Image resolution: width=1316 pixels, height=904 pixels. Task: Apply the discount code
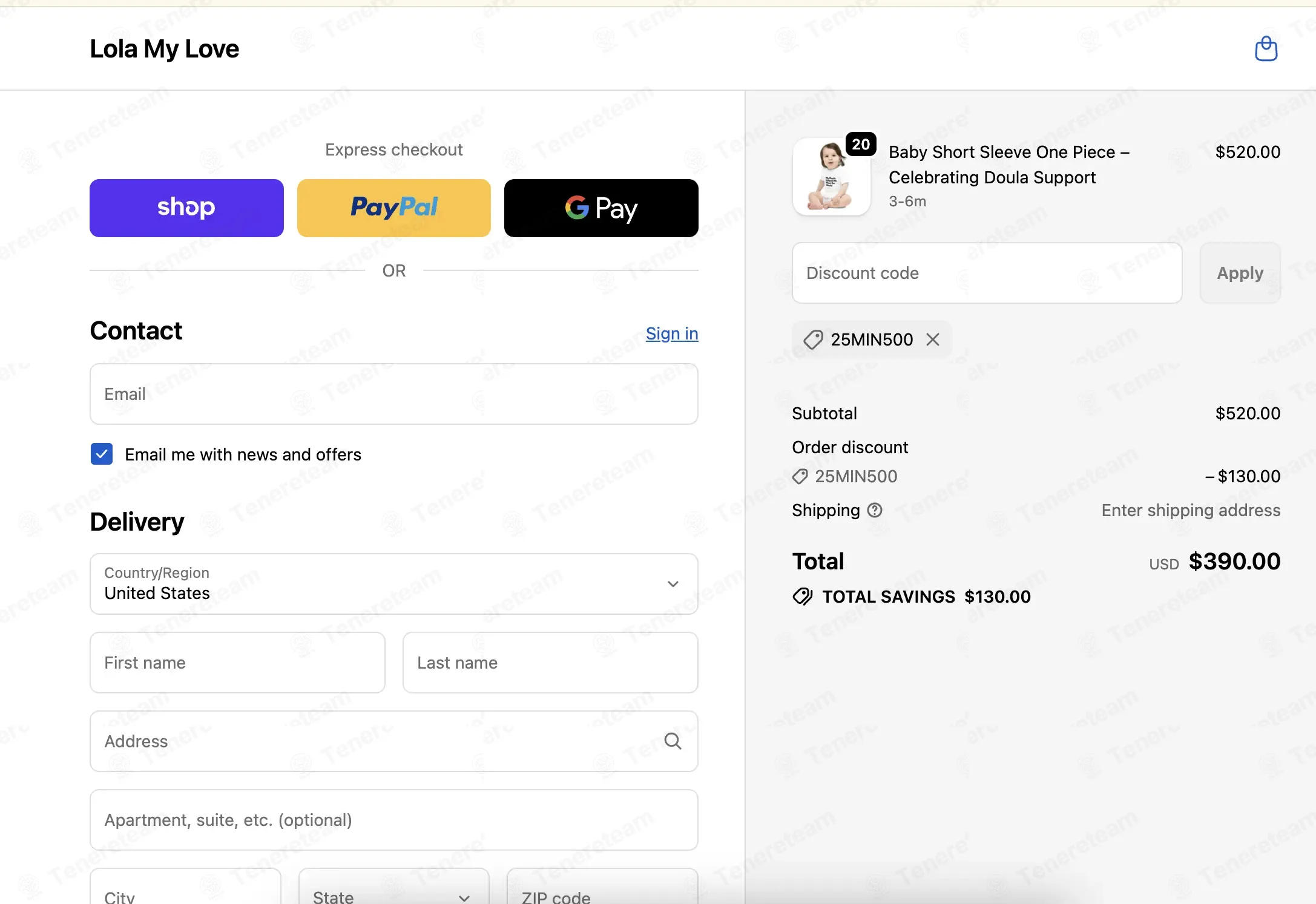1240,273
